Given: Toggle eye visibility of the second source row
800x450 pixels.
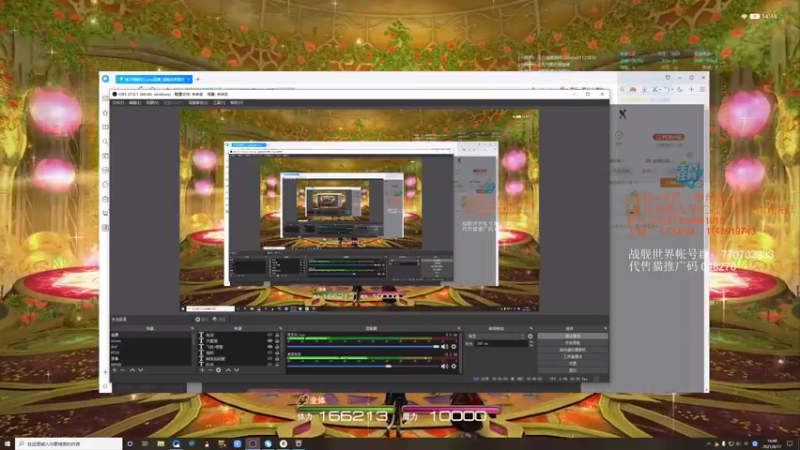Looking at the screenshot, I should point(270,341).
